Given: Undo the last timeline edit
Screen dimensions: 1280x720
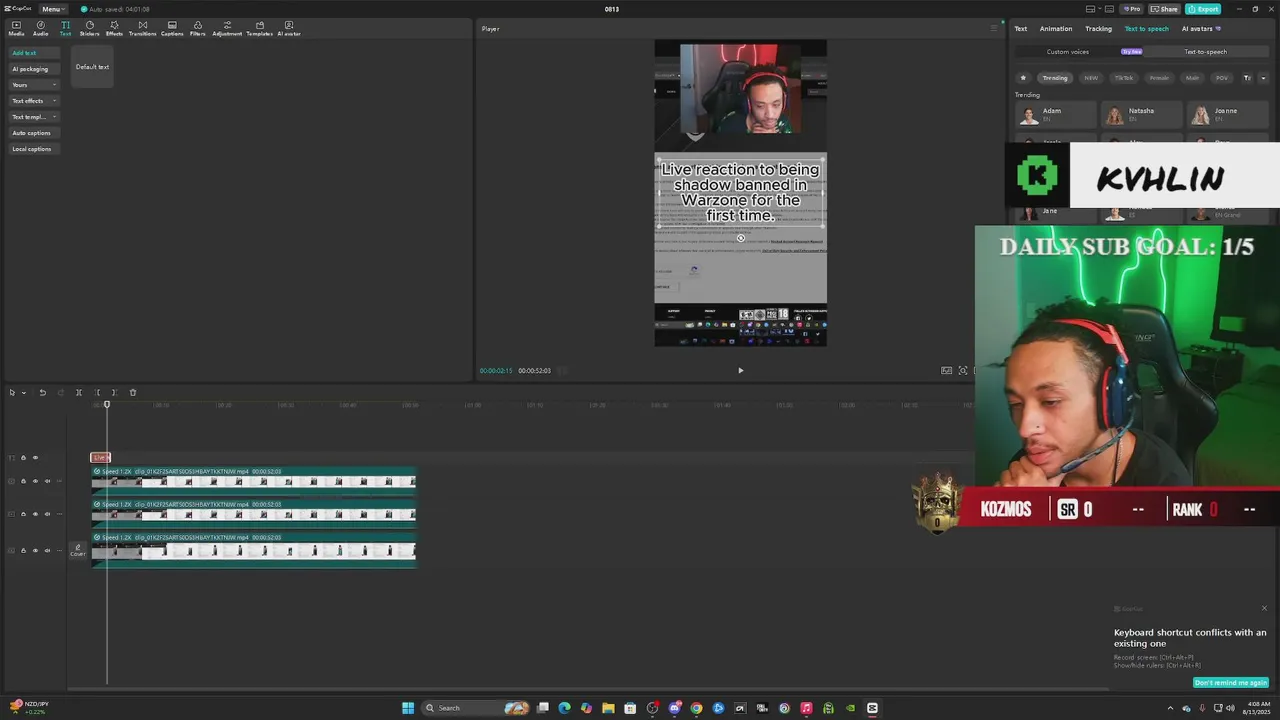Looking at the screenshot, I should tap(42, 392).
